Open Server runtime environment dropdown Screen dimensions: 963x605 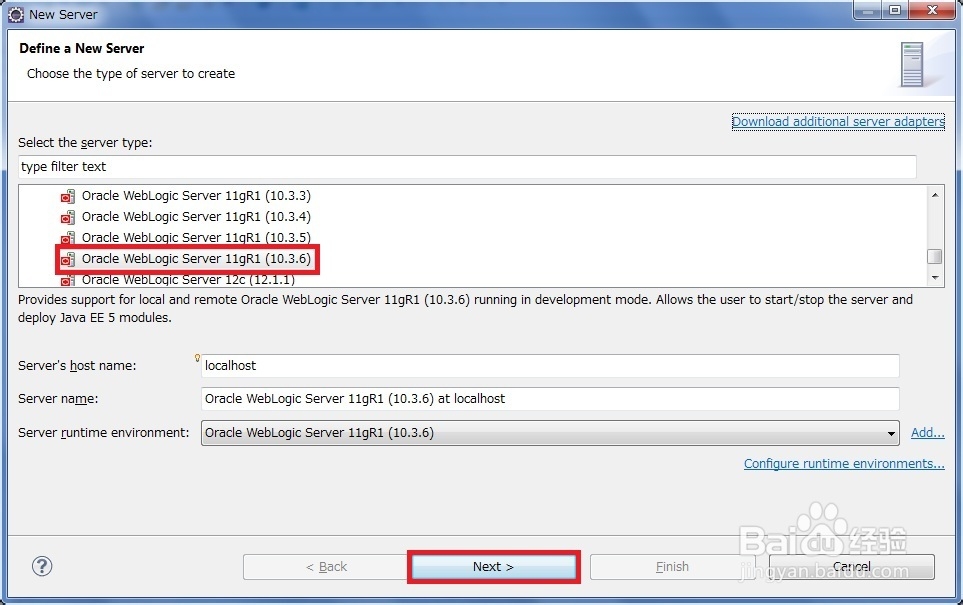550,433
